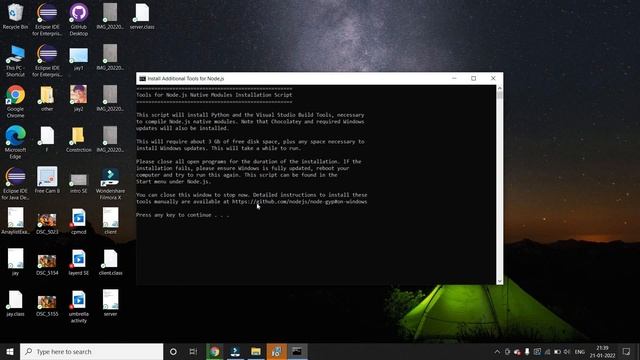Select the Constriction folder icon
Viewport: 640px width, 360px height.
pyautogui.click(x=78, y=139)
